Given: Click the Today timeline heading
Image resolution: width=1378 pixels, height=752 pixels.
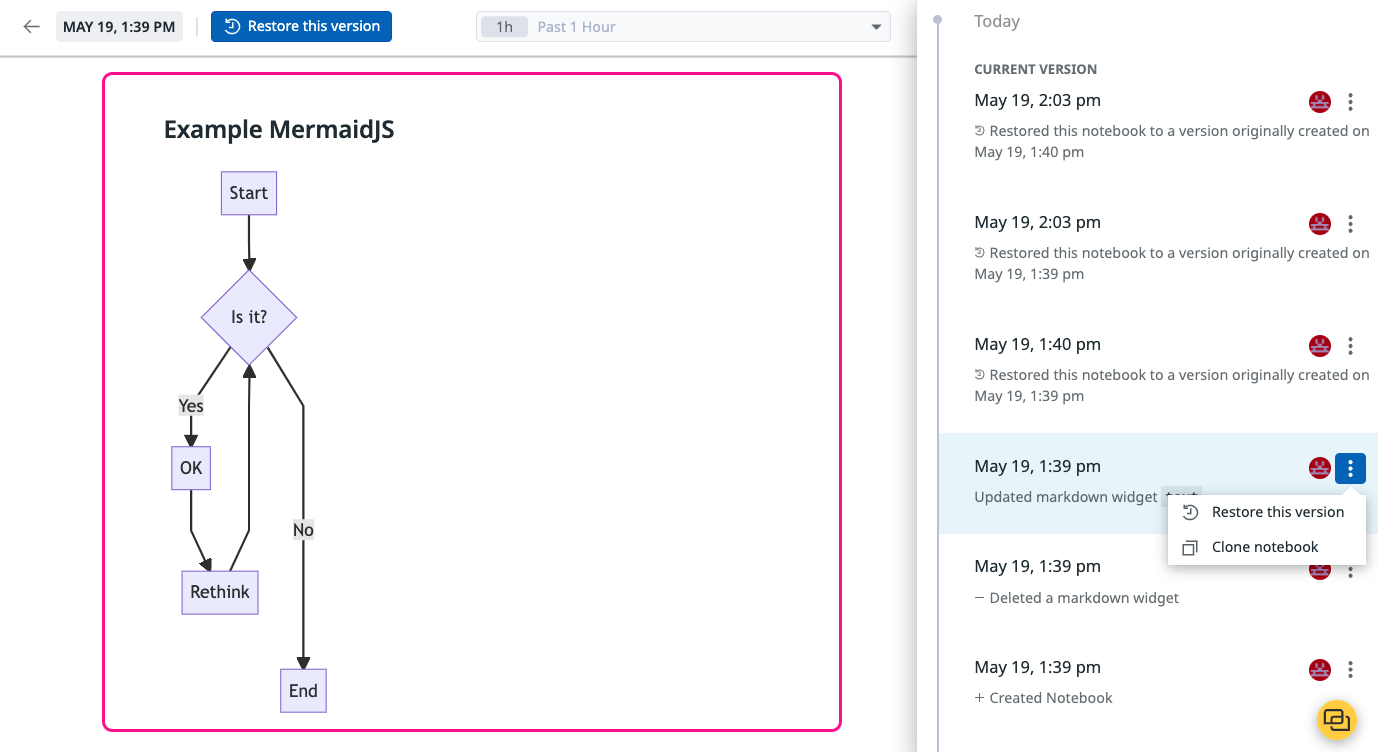Looking at the screenshot, I should [997, 21].
